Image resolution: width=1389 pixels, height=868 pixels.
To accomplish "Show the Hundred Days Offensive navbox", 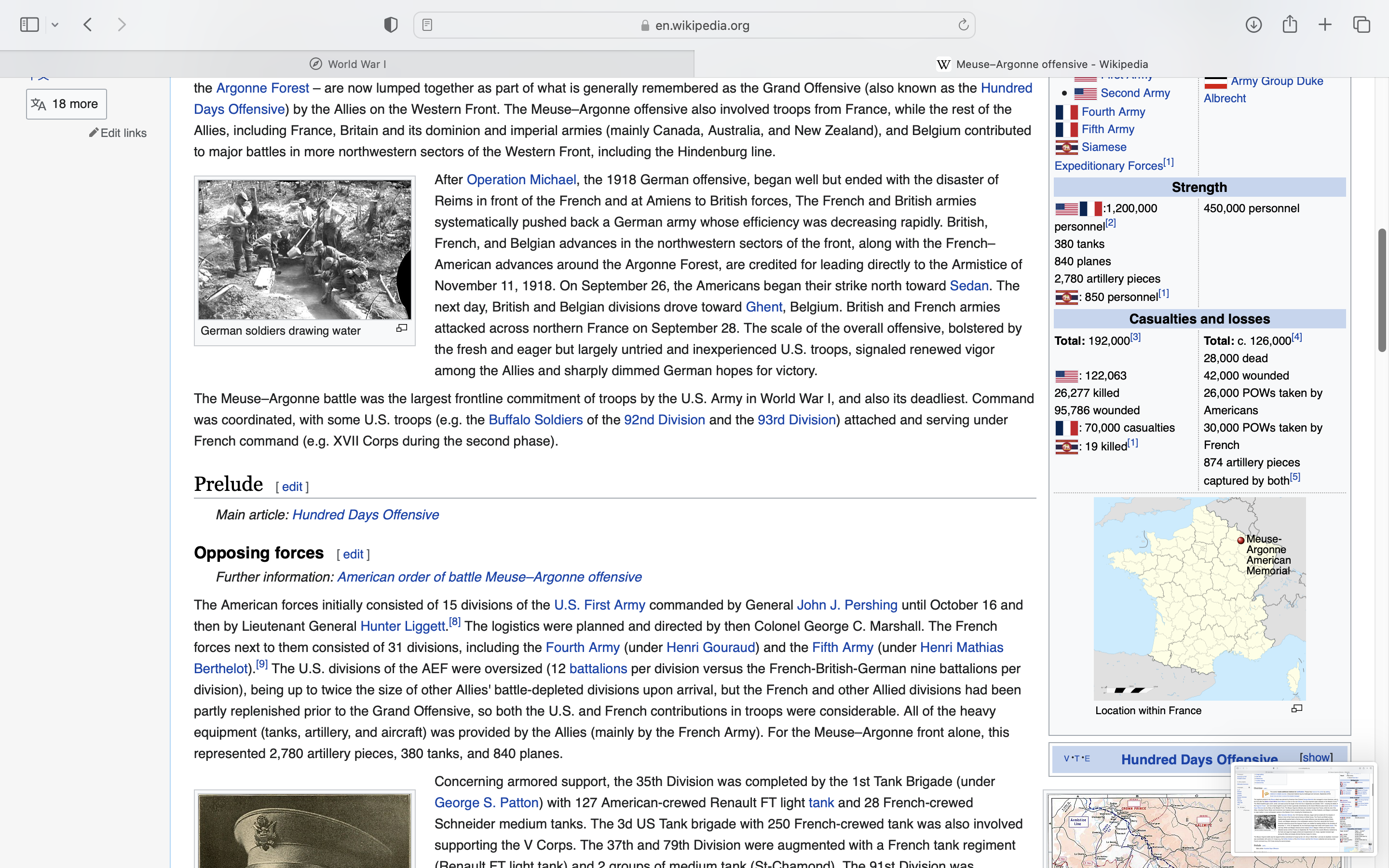I will click(x=1316, y=757).
